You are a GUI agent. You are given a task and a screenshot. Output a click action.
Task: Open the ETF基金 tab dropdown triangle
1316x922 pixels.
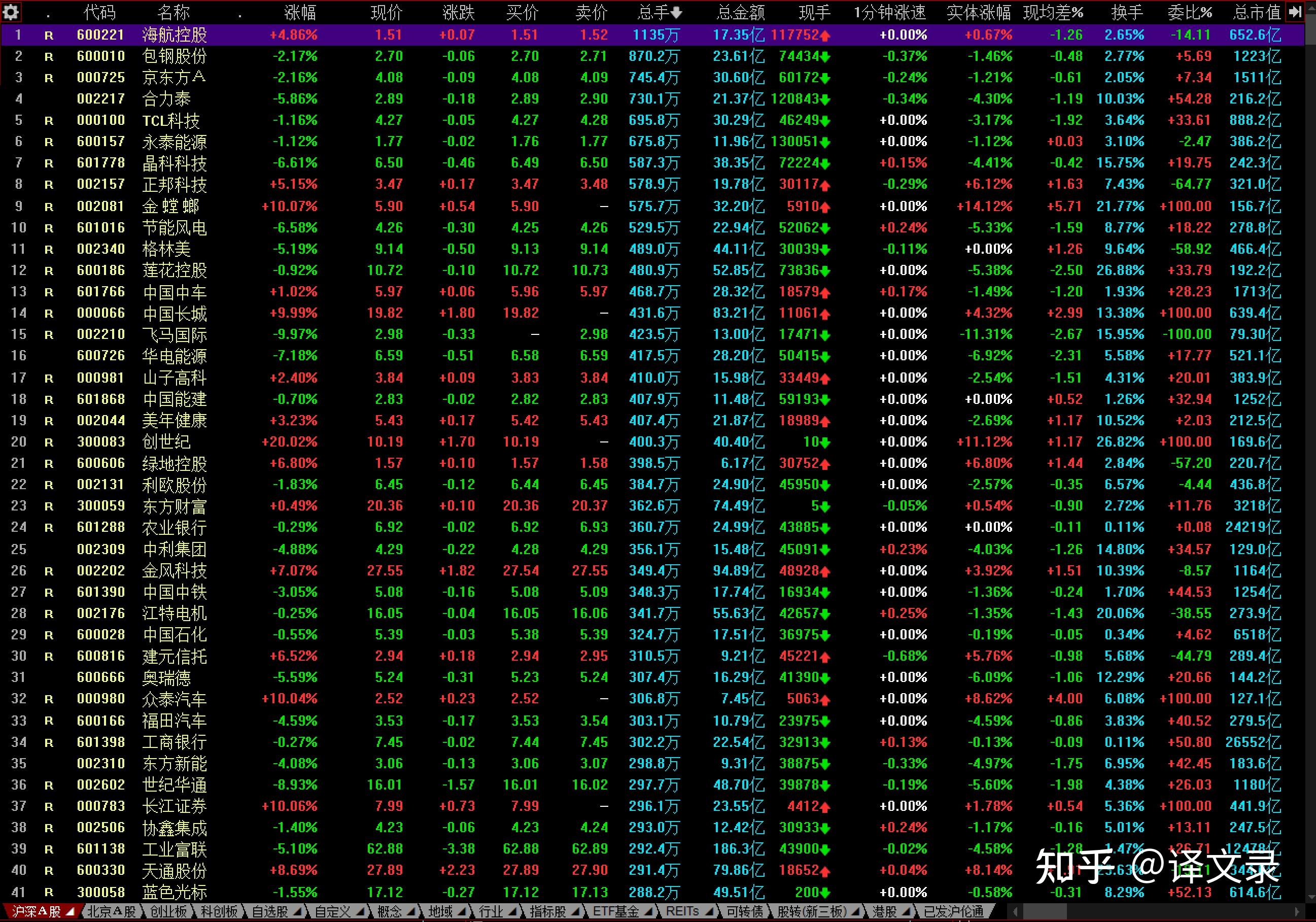click(648, 911)
